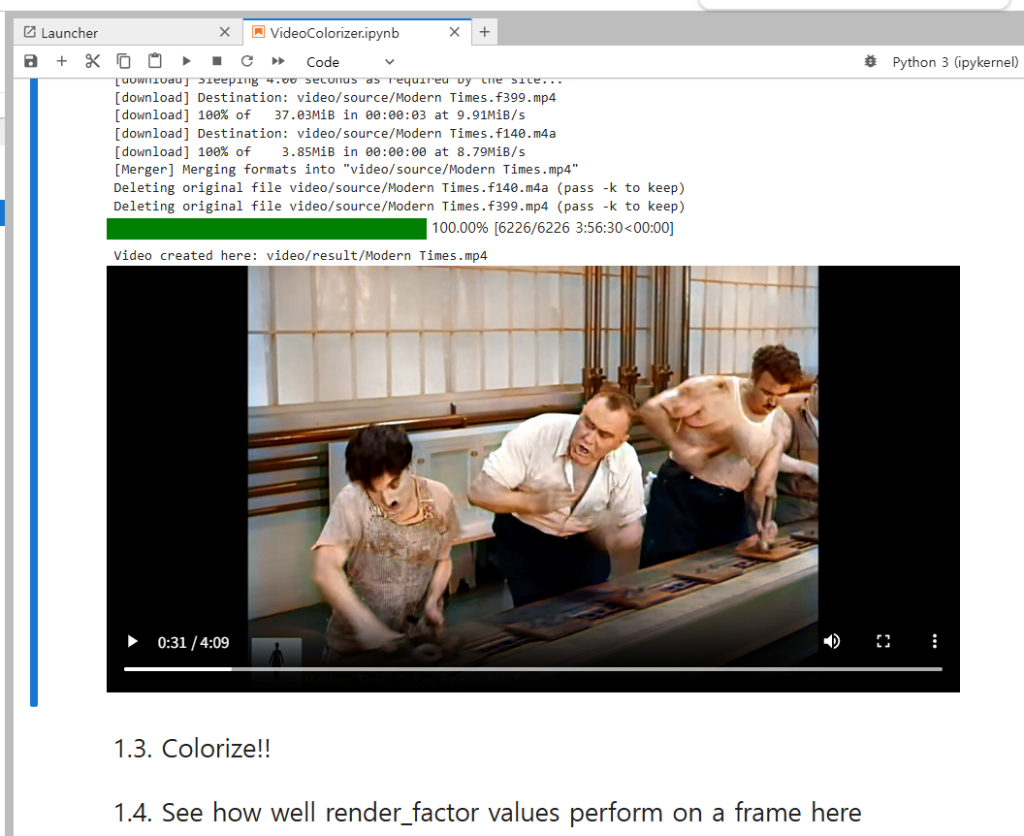Cut the selected cell with scissors icon

point(93,61)
